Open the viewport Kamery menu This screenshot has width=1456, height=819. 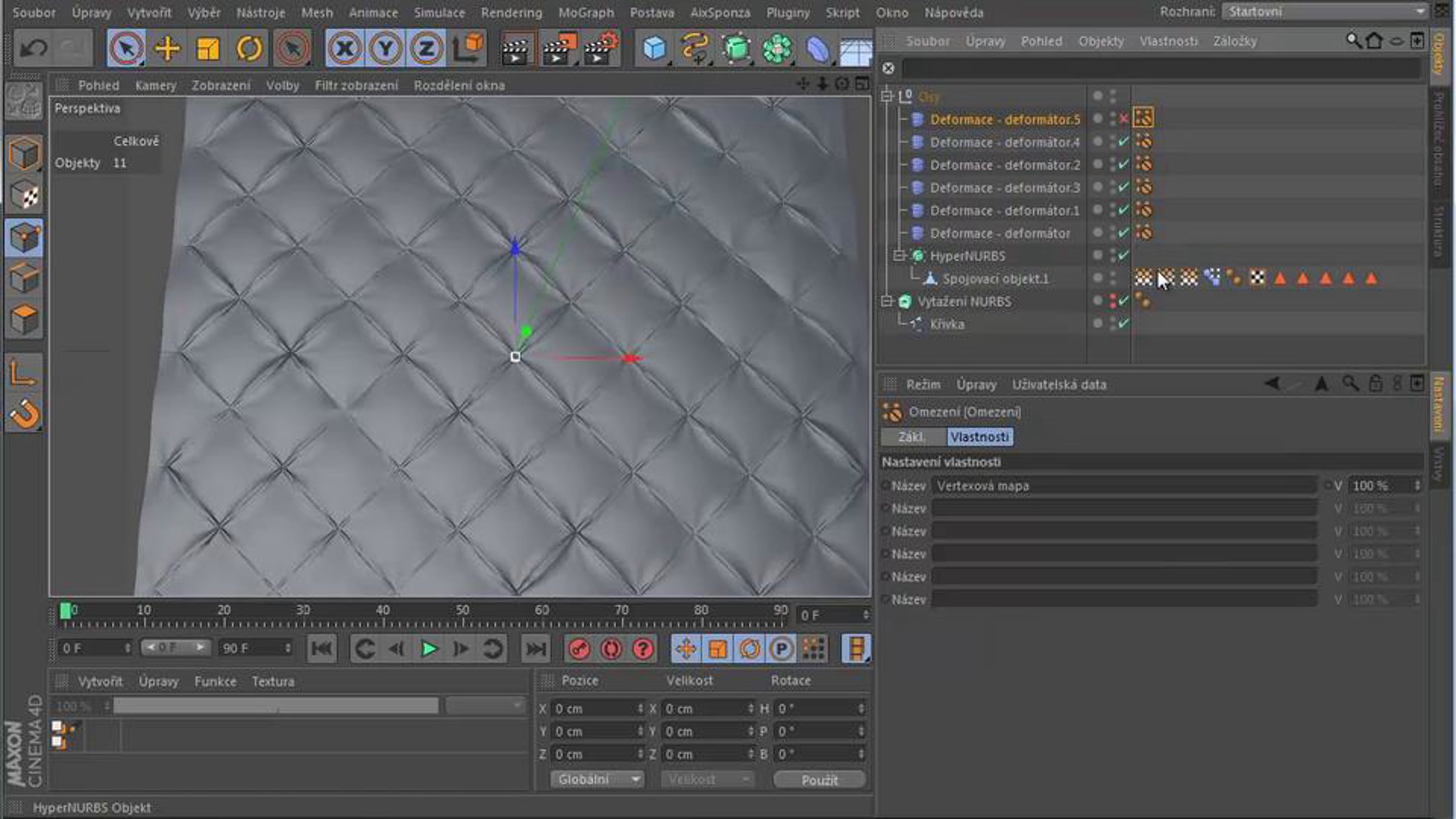(x=155, y=86)
